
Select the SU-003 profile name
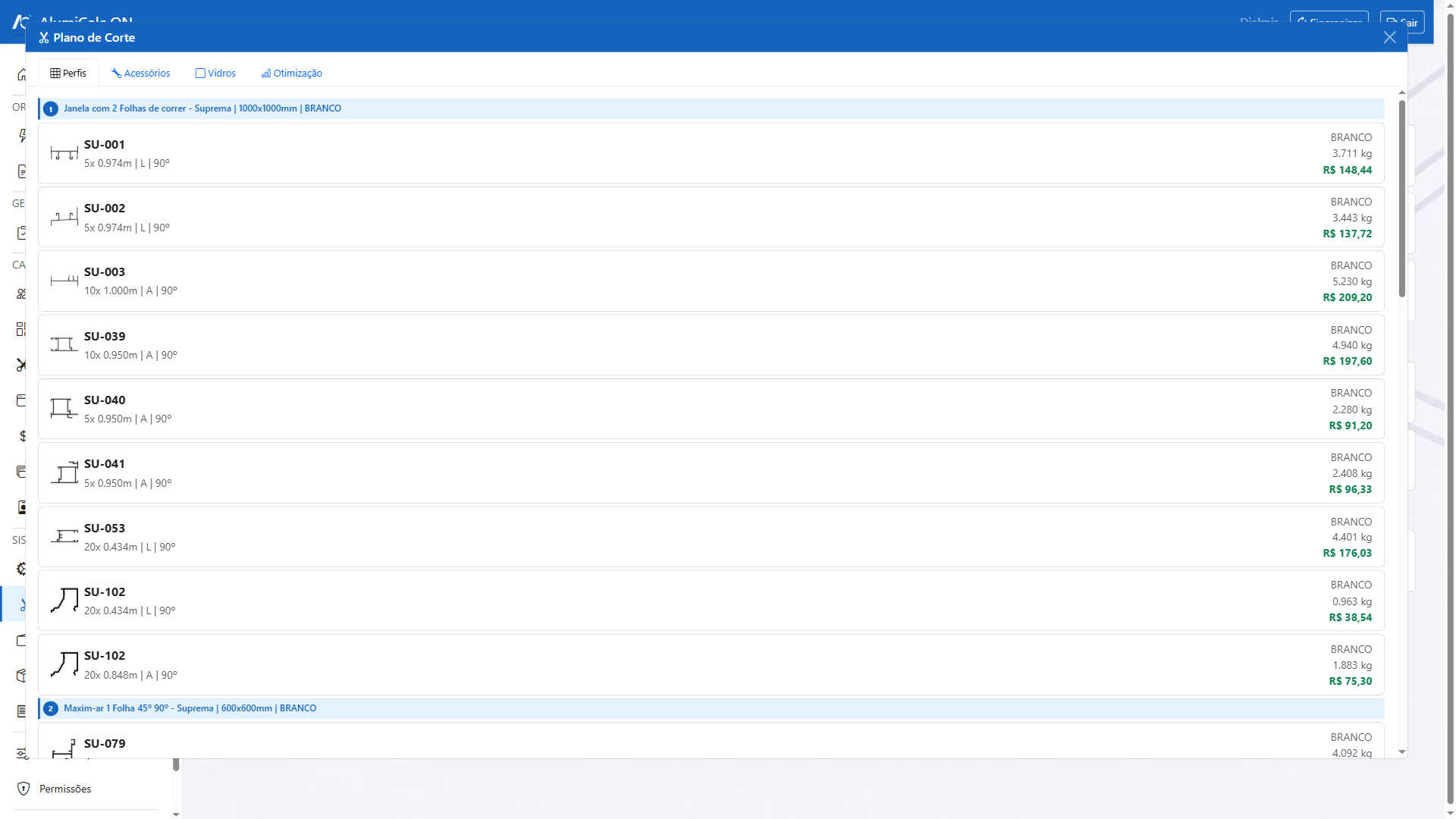click(x=105, y=272)
